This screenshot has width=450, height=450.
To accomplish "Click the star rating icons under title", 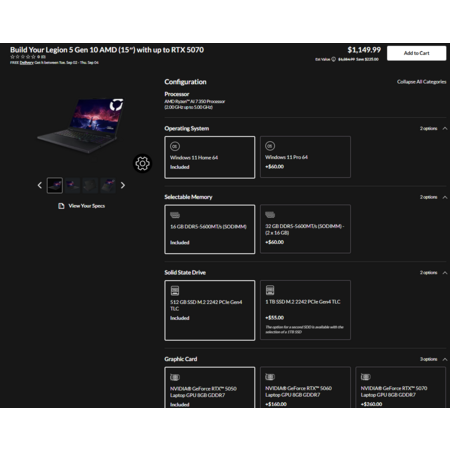I will (x=23, y=57).
